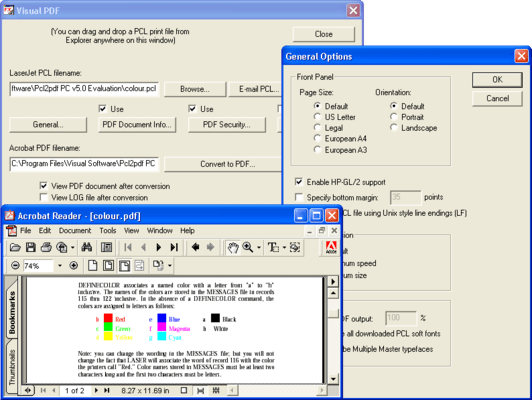
Task: Click the Actual Size page icon
Action: click(x=92, y=265)
